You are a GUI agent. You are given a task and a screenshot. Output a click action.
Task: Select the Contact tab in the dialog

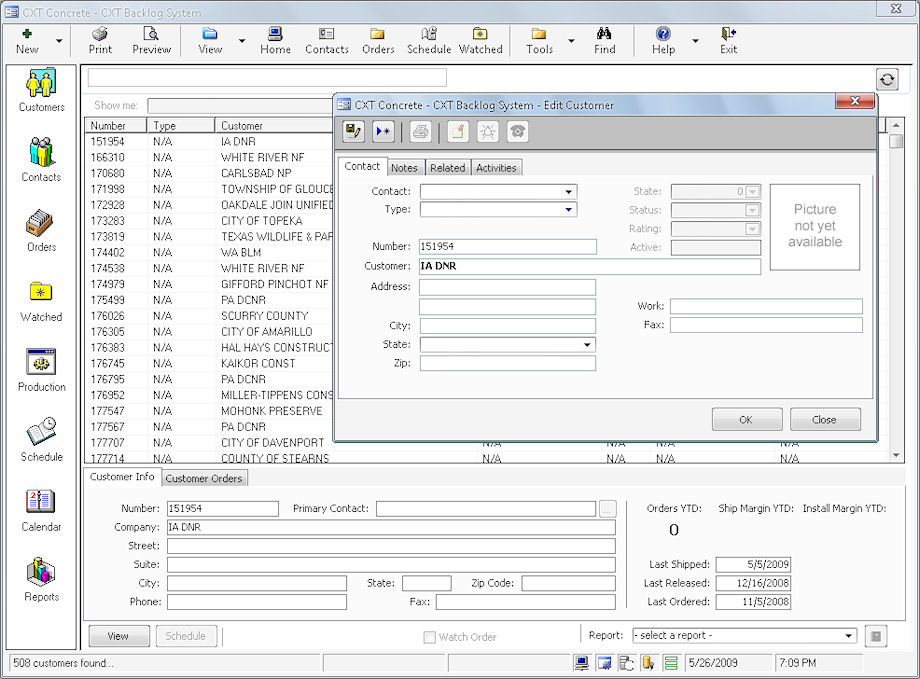(362, 166)
